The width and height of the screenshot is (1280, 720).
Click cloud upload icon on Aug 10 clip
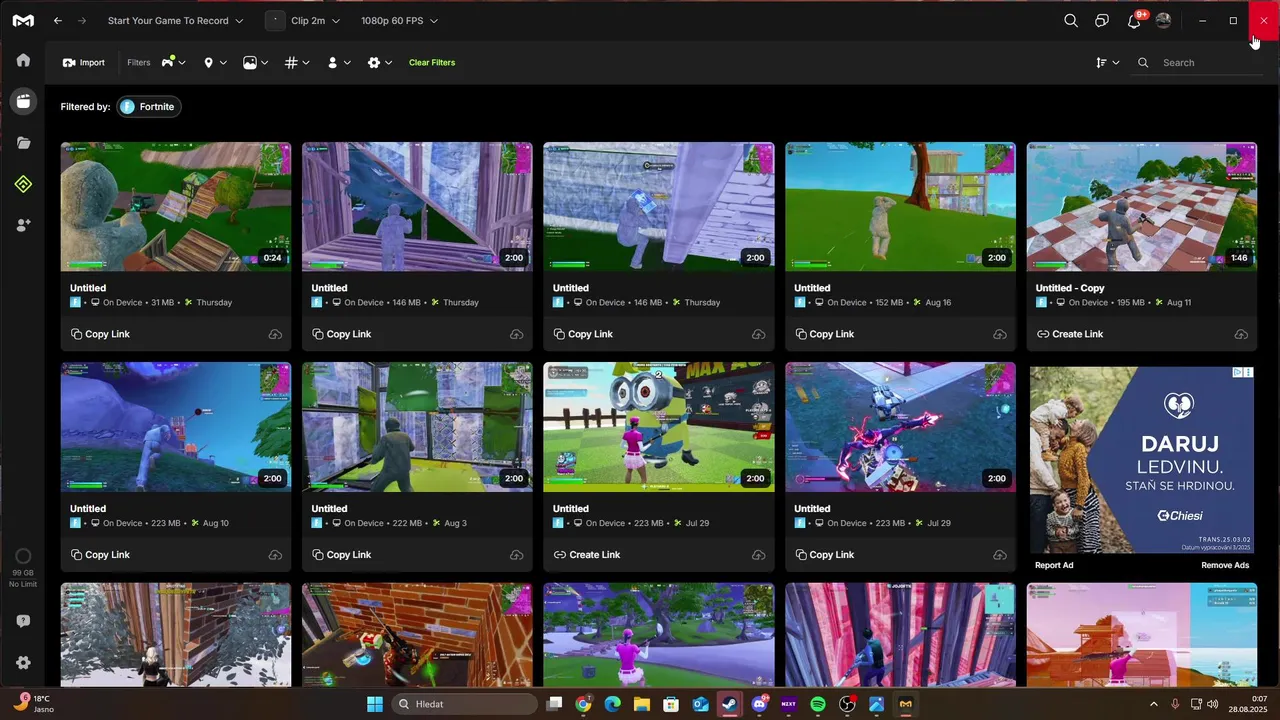tap(275, 555)
